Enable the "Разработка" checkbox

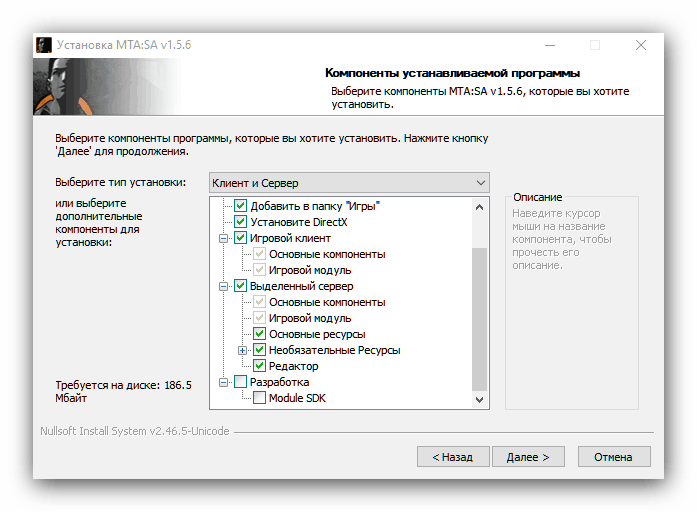point(240,382)
